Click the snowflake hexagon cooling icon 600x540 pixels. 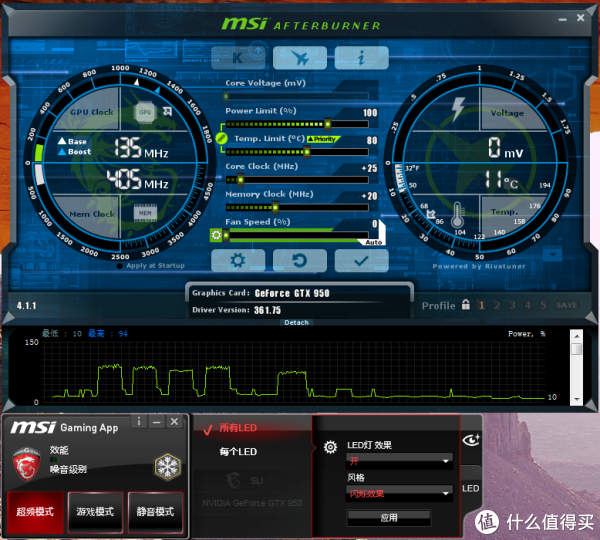click(x=168, y=467)
